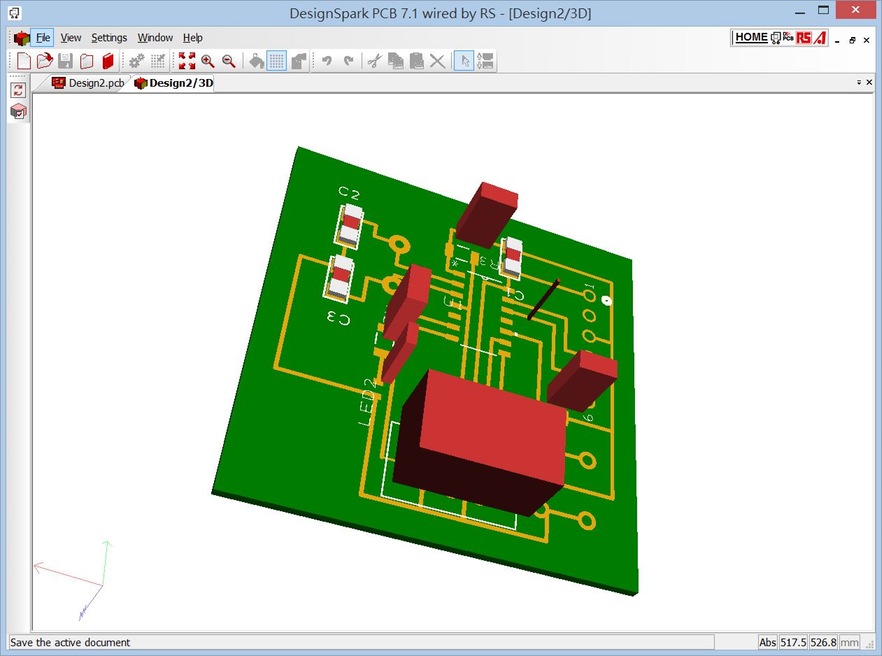Click the paint bucket style icon
Viewport: 882px width, 656px height.
[x=256, y=61]
